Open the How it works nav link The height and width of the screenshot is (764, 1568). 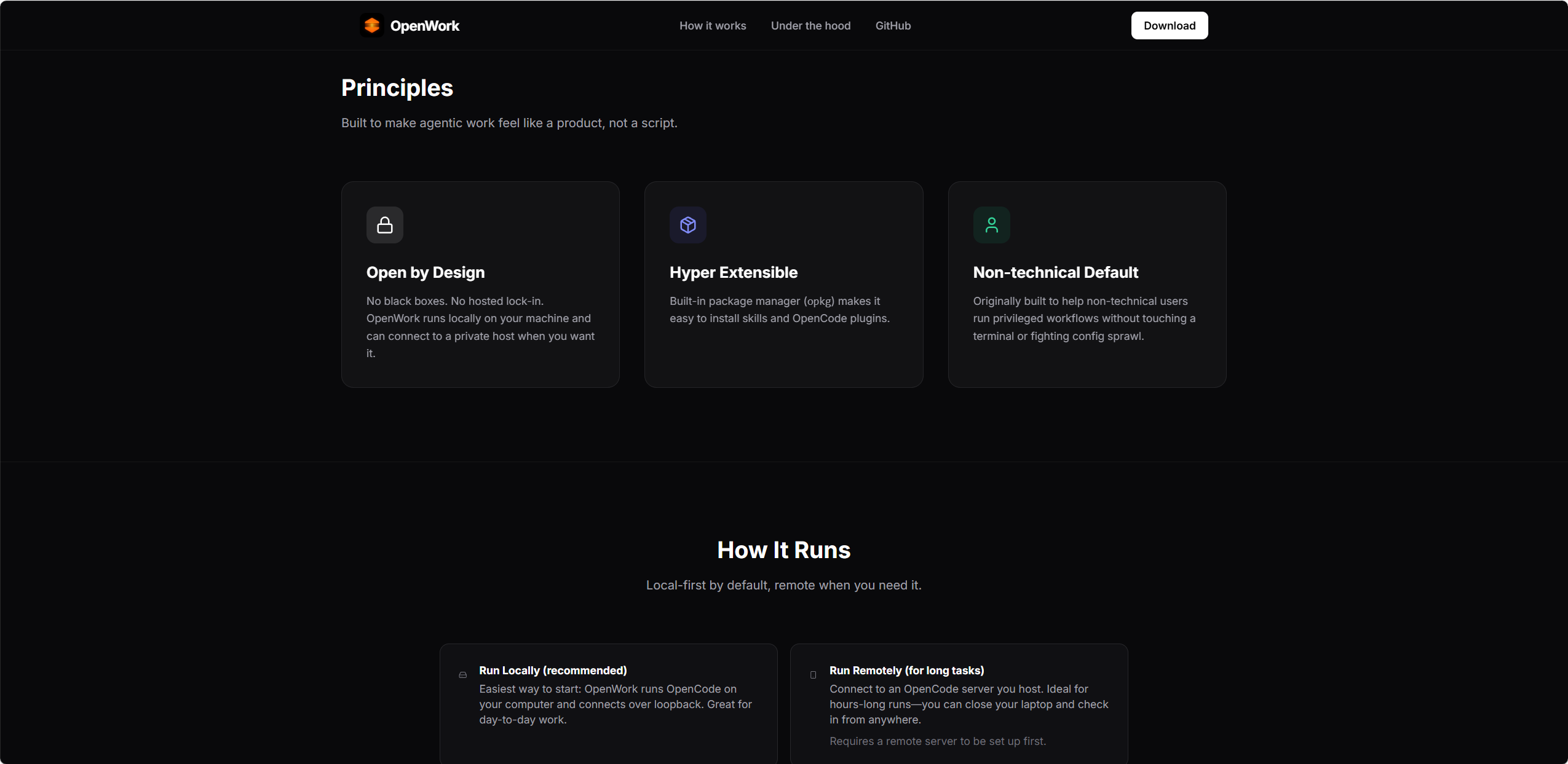pyautogui.click(x=713, y=26)
